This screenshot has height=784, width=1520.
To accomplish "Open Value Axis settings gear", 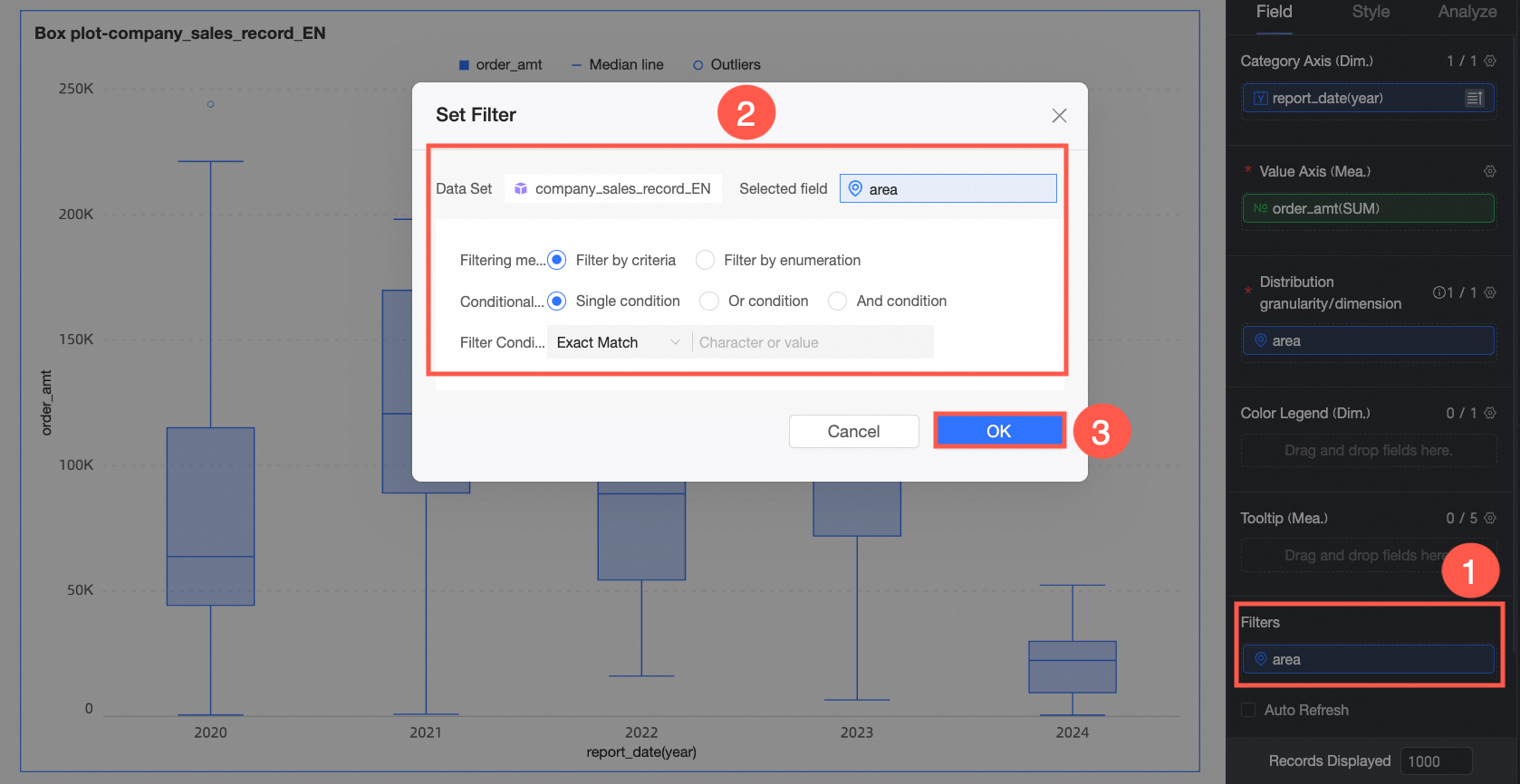I will click(x=1490, y=171).
